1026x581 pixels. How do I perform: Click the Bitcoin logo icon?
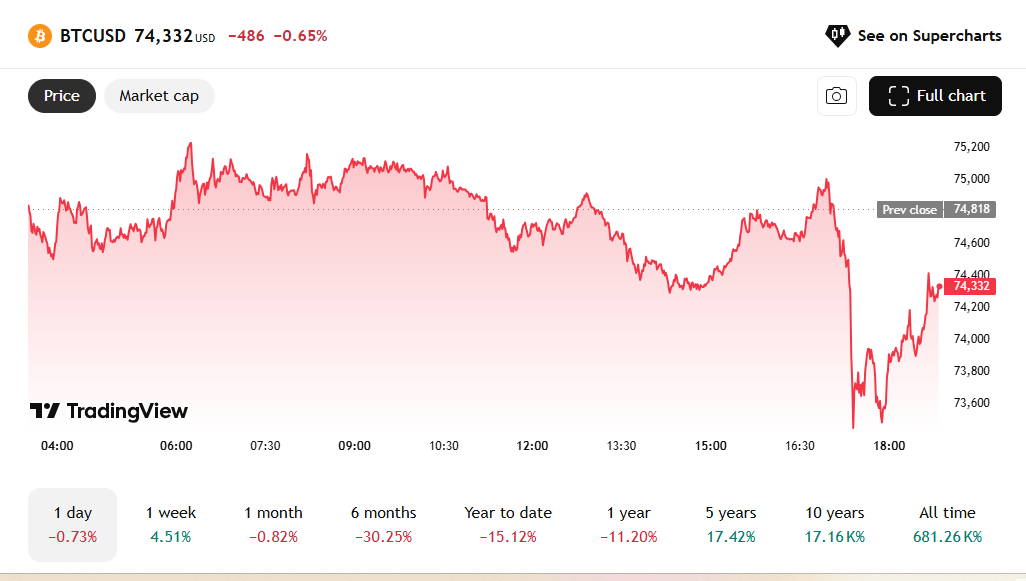point(40,36)
